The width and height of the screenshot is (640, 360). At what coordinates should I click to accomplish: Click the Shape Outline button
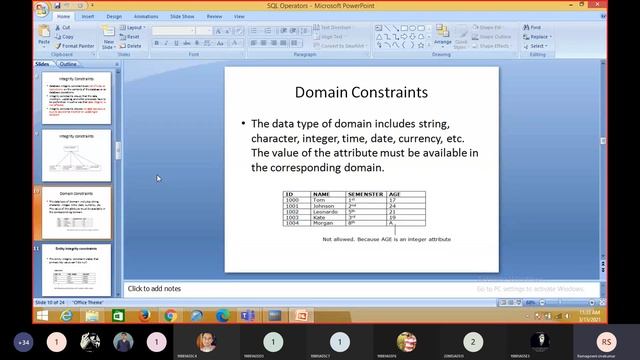[x=492, y=37]
